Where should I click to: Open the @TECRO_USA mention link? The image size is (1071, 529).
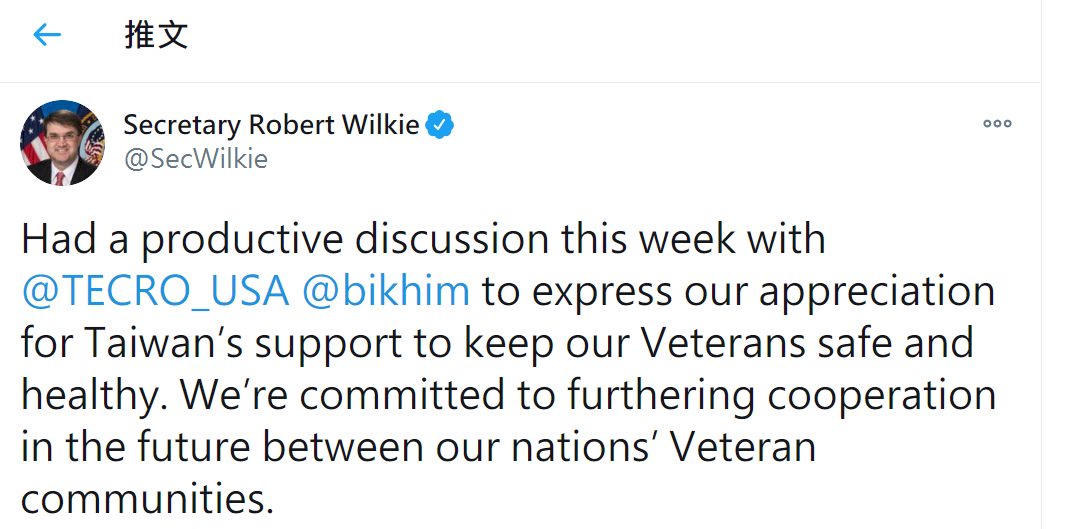coord(155,291)
